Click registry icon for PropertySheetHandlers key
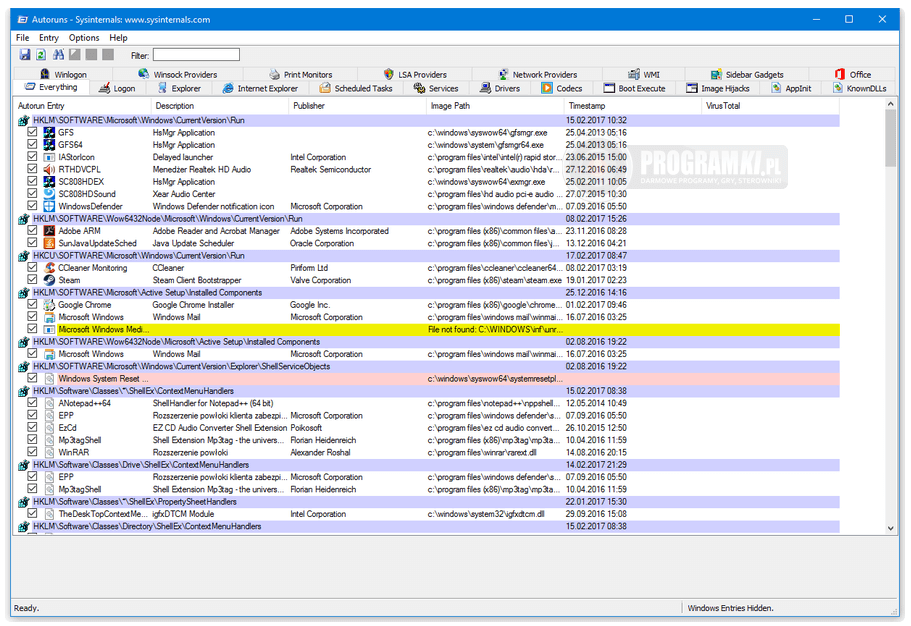Image resolution: width=911 pixels, height=626 pixels. pos(24,502)
